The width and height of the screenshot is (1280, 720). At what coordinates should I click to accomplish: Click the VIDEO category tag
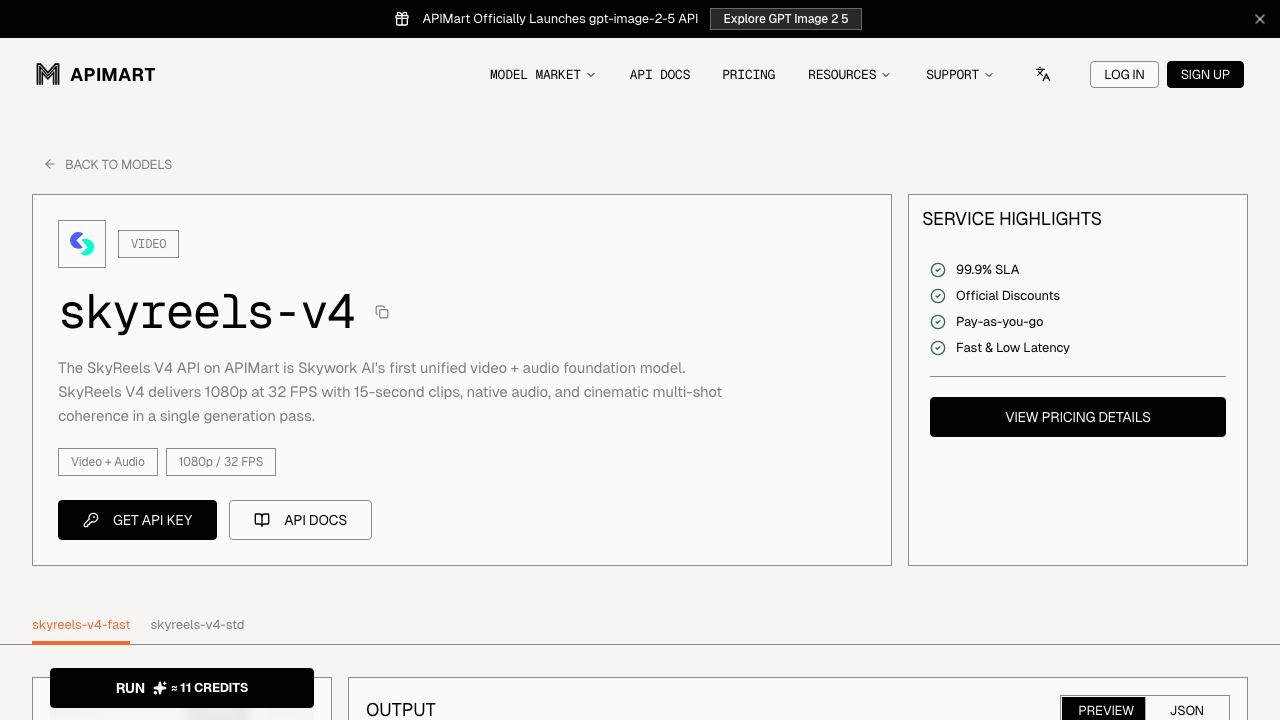coord(148,244)
